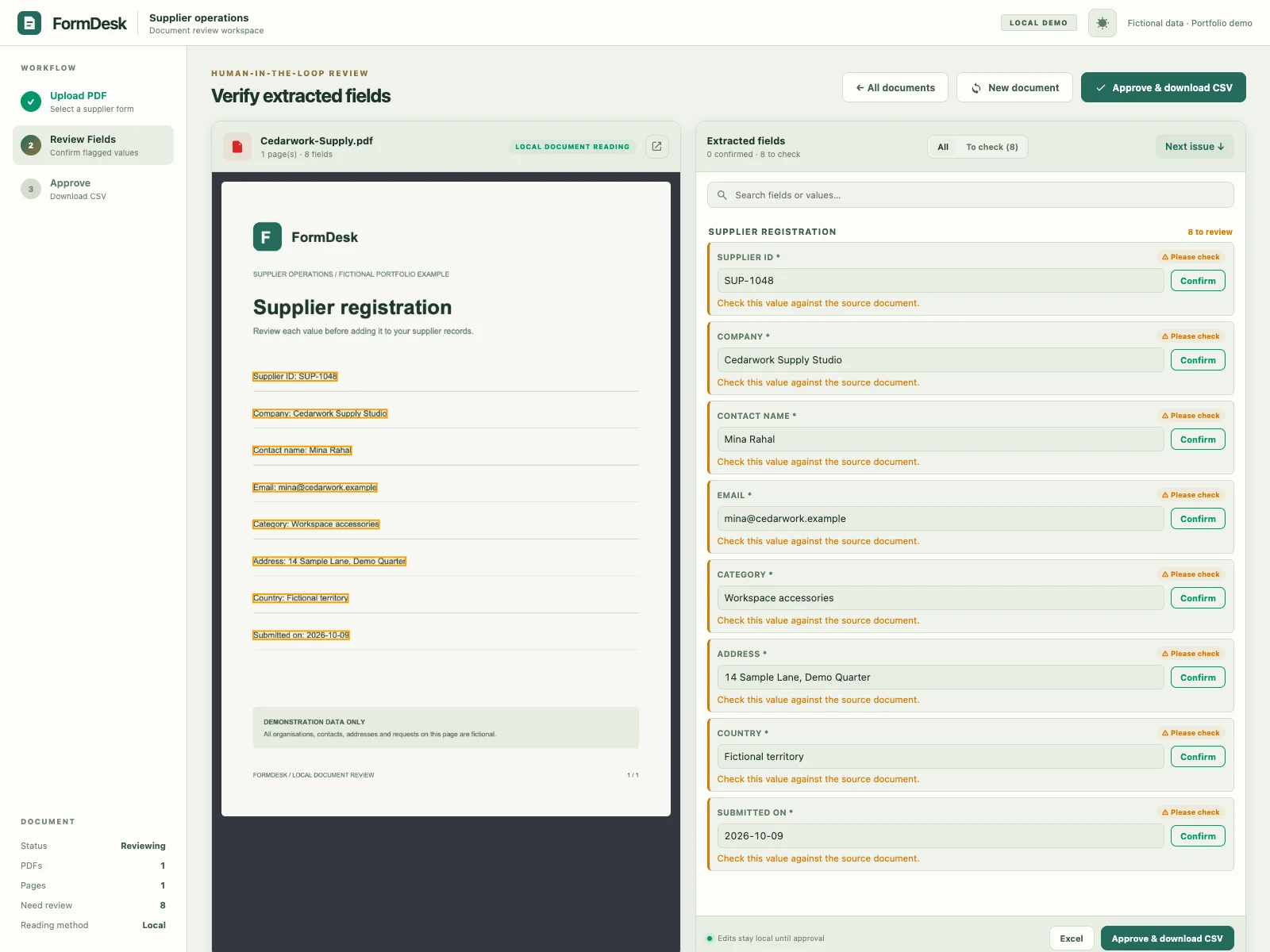Start a New document
The height and width of the screenshot is (952, 1270).
click(x=1014, y=87)
